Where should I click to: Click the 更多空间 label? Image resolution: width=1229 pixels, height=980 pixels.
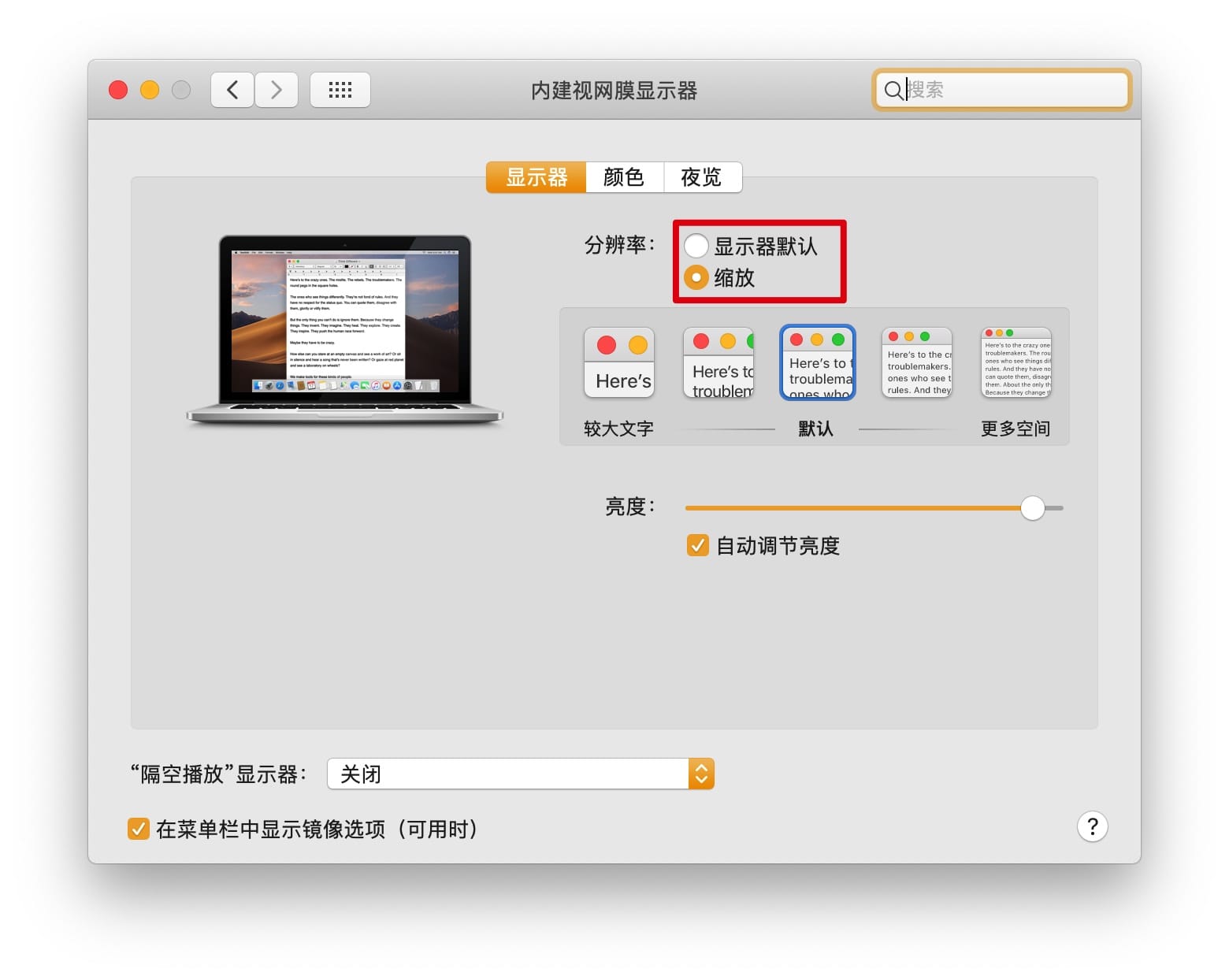click(1016, 429)
